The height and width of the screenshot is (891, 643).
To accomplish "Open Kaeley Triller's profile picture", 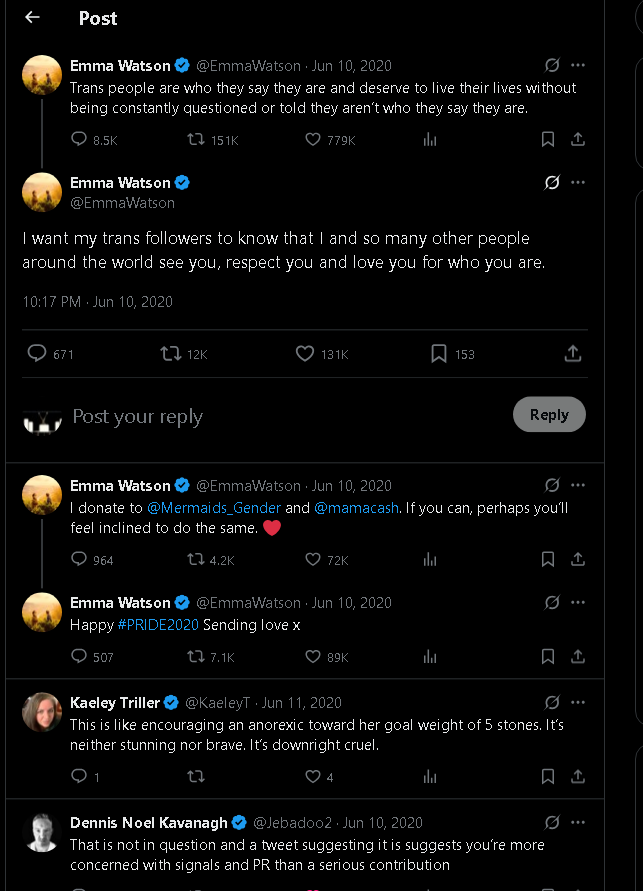I will [42, 712].
